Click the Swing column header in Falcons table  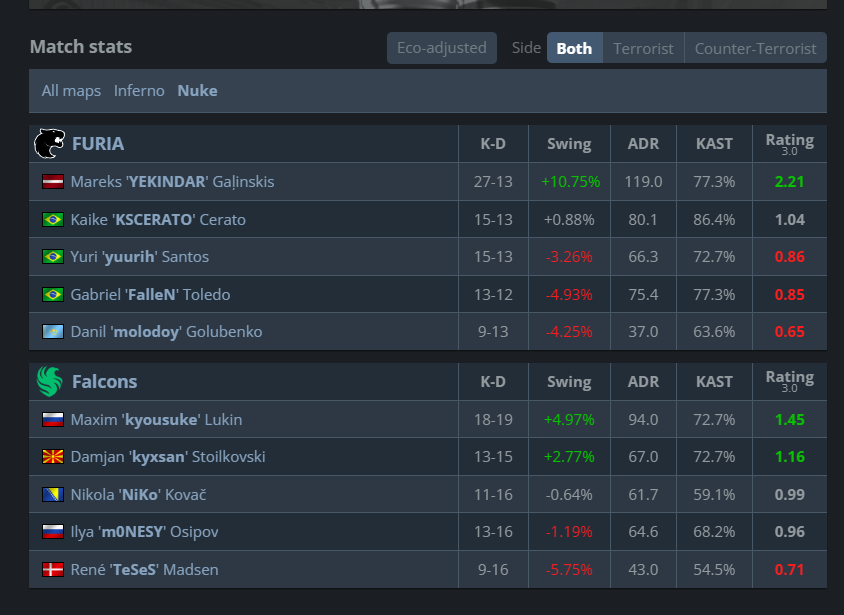click(569, 381)
